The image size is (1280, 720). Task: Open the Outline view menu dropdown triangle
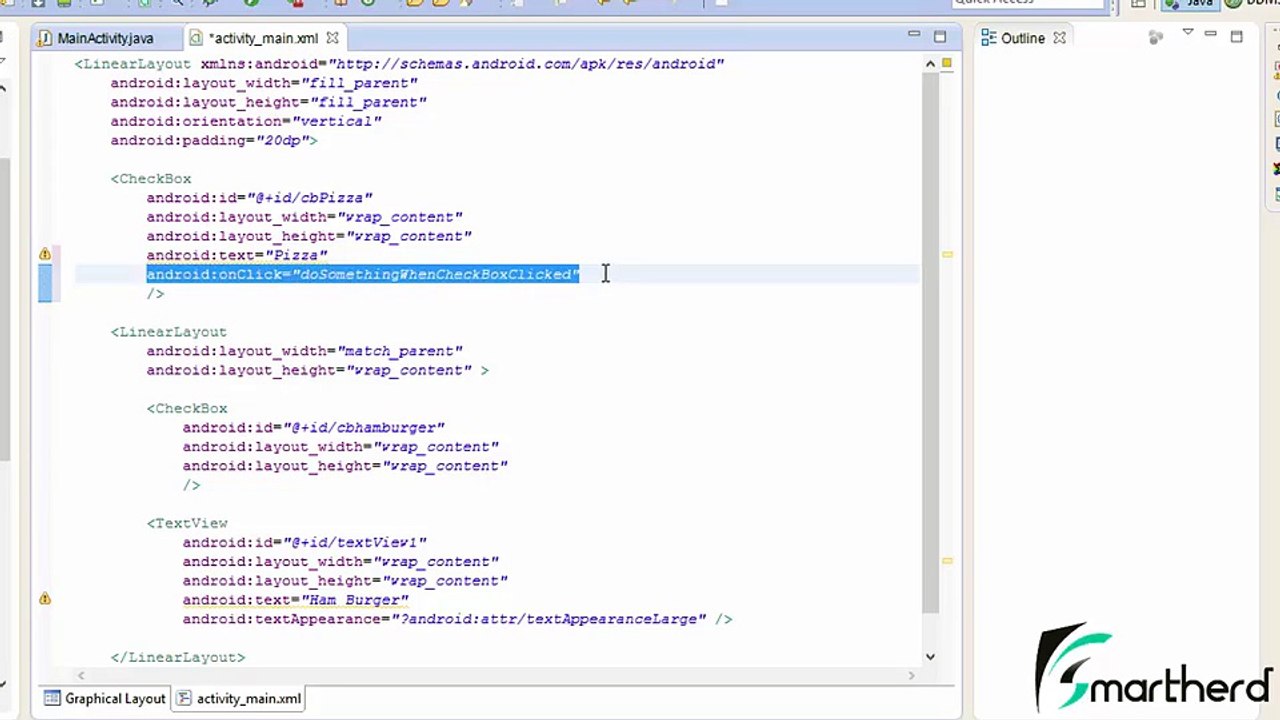1188,34
